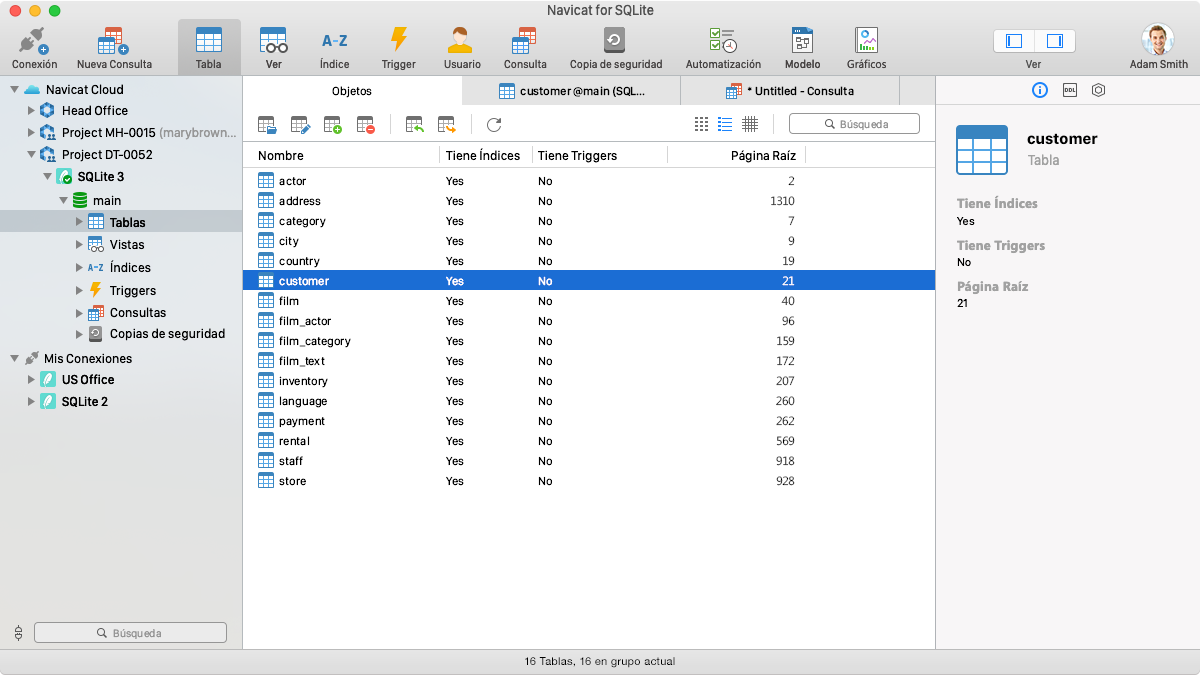
Task: Open the Modelo tool in the toolbar
Action: tap(802, 45)
